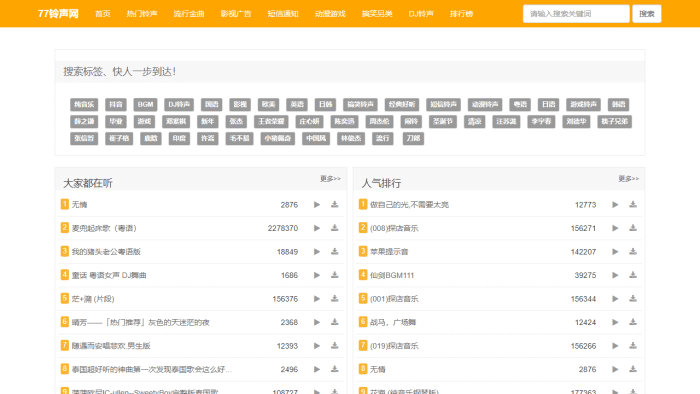This screenshot has height=394, width=700.
Task: Play (001)探店音乐
Action: click(x=615, y=299)
